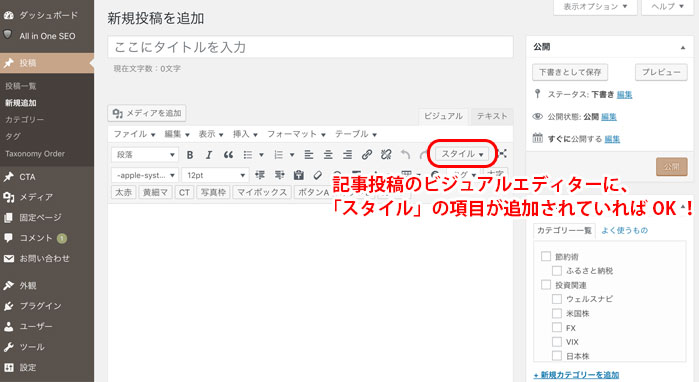This screenshot has width=699, height=382.
Task: Check the 米国株 category
Action: [557, 313]
